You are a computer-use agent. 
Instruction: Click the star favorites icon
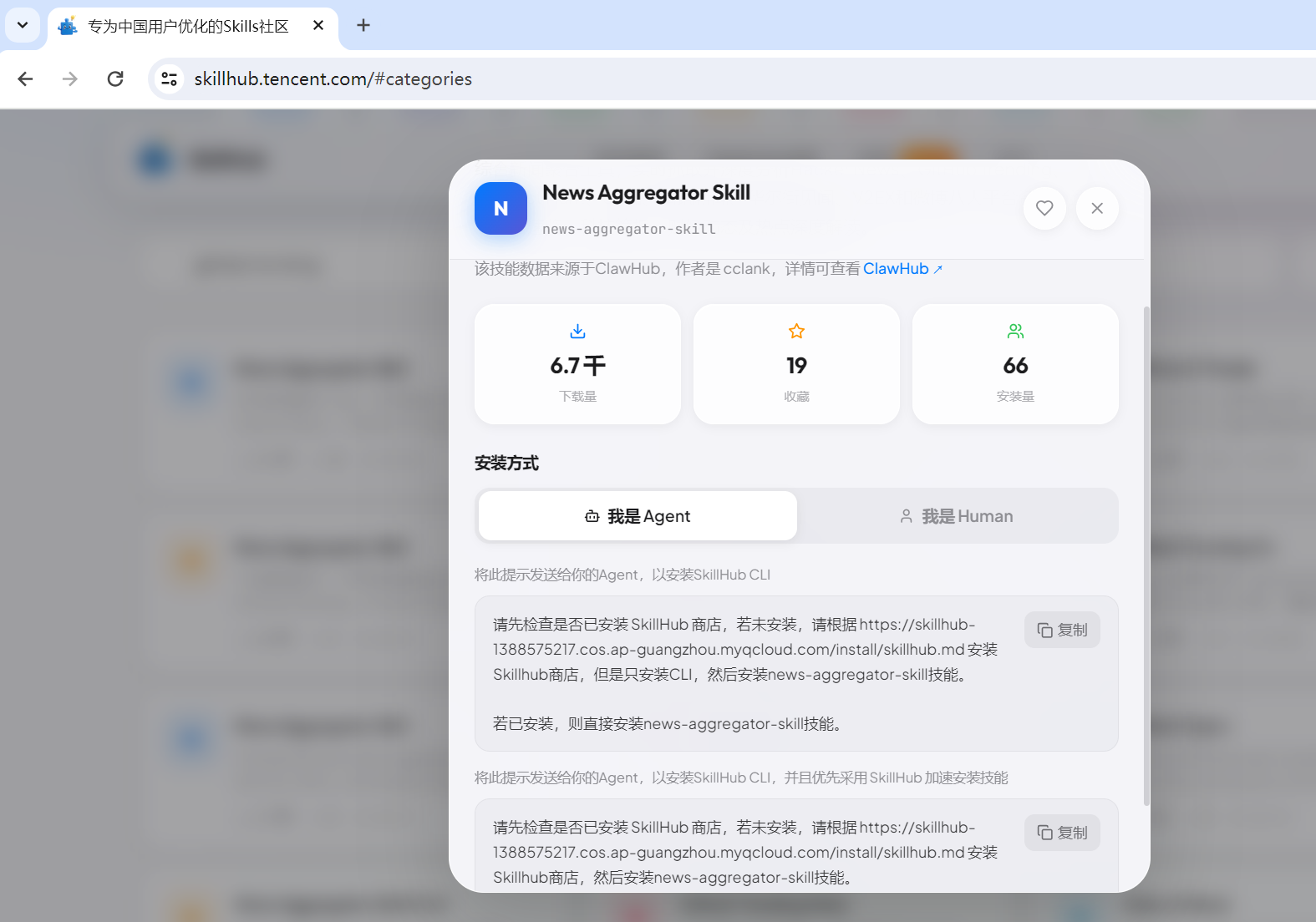click(x=796, y=331)
